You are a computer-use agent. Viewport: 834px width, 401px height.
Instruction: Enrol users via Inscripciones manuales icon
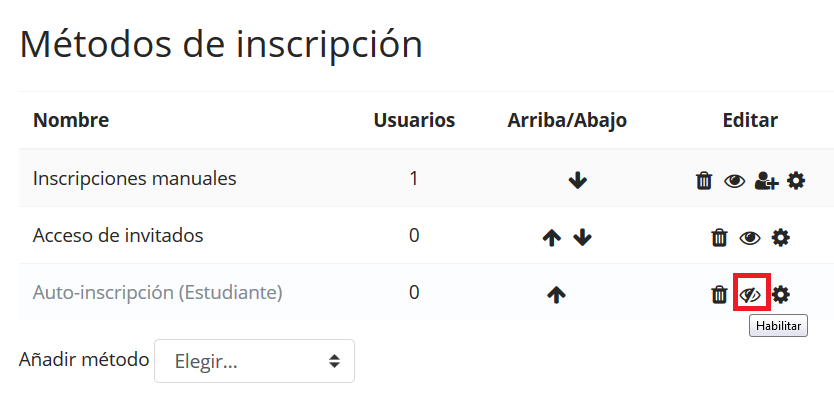point(766,181)
